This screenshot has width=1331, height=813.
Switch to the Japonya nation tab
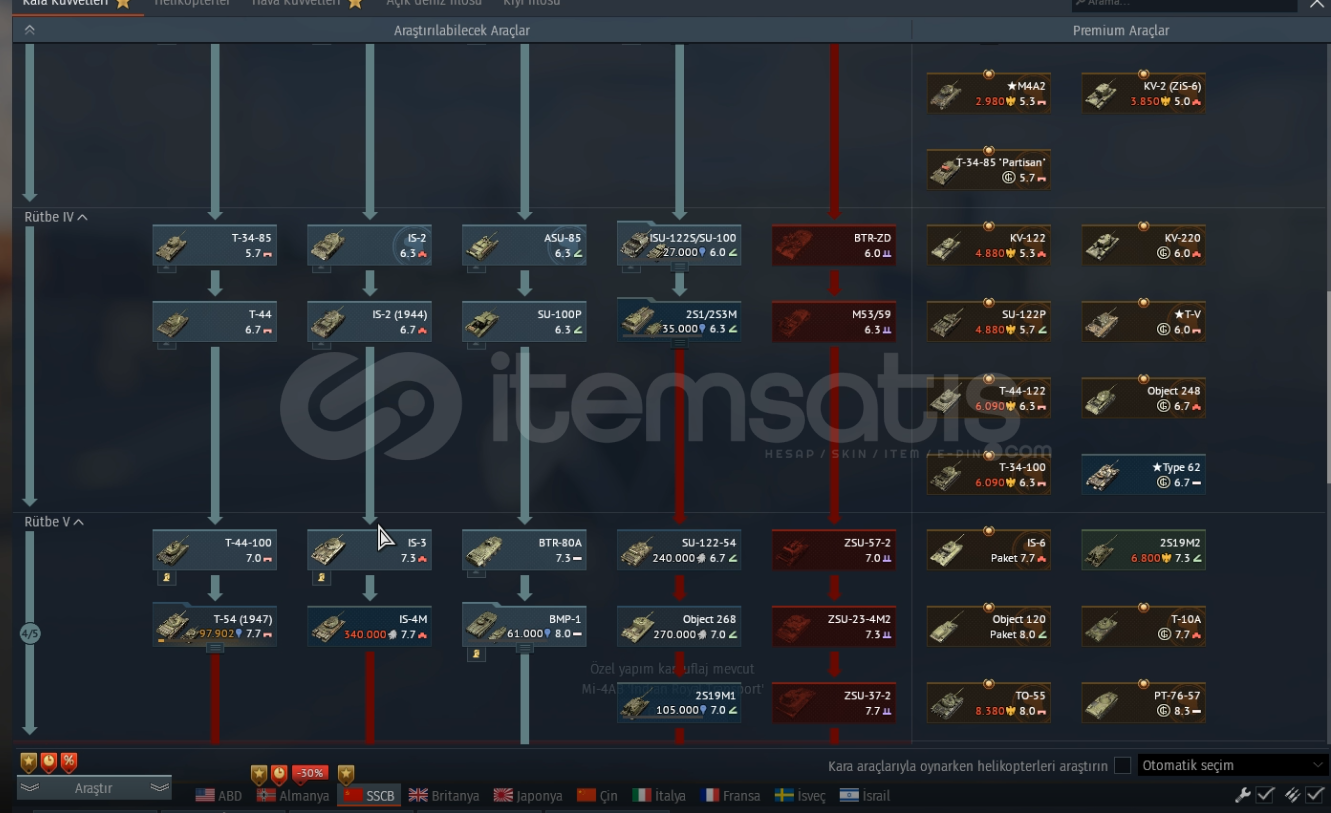coord(527,796)
